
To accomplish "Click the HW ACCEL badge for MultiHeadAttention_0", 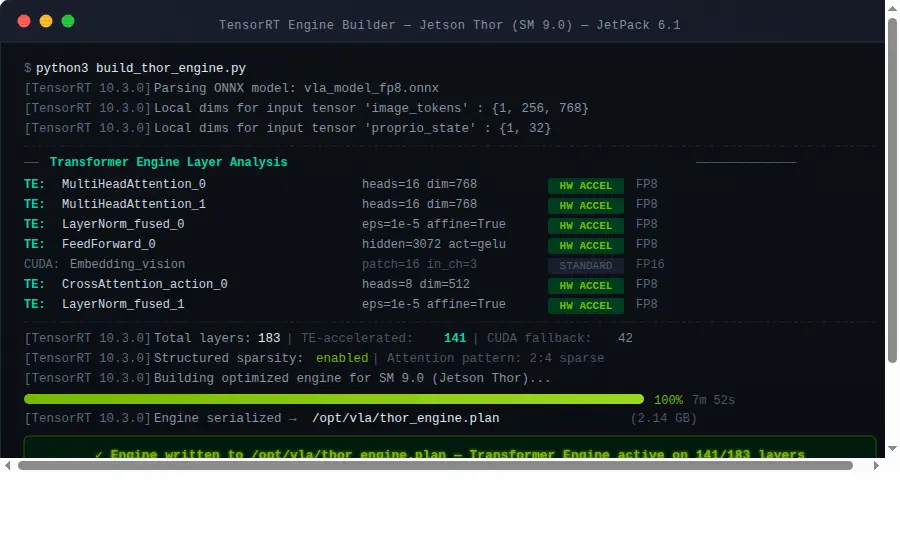I will tap(585, 185).
